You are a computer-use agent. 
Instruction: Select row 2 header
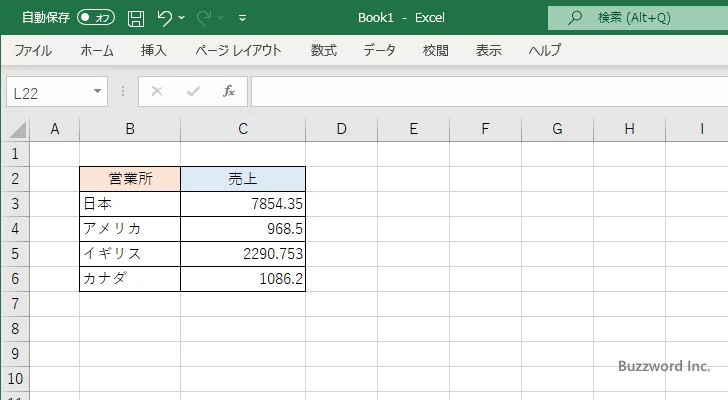pyautogui.click(x=15, y=179)
